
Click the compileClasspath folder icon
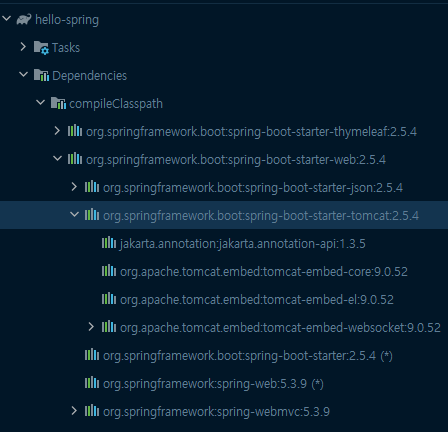click(58, 103)
